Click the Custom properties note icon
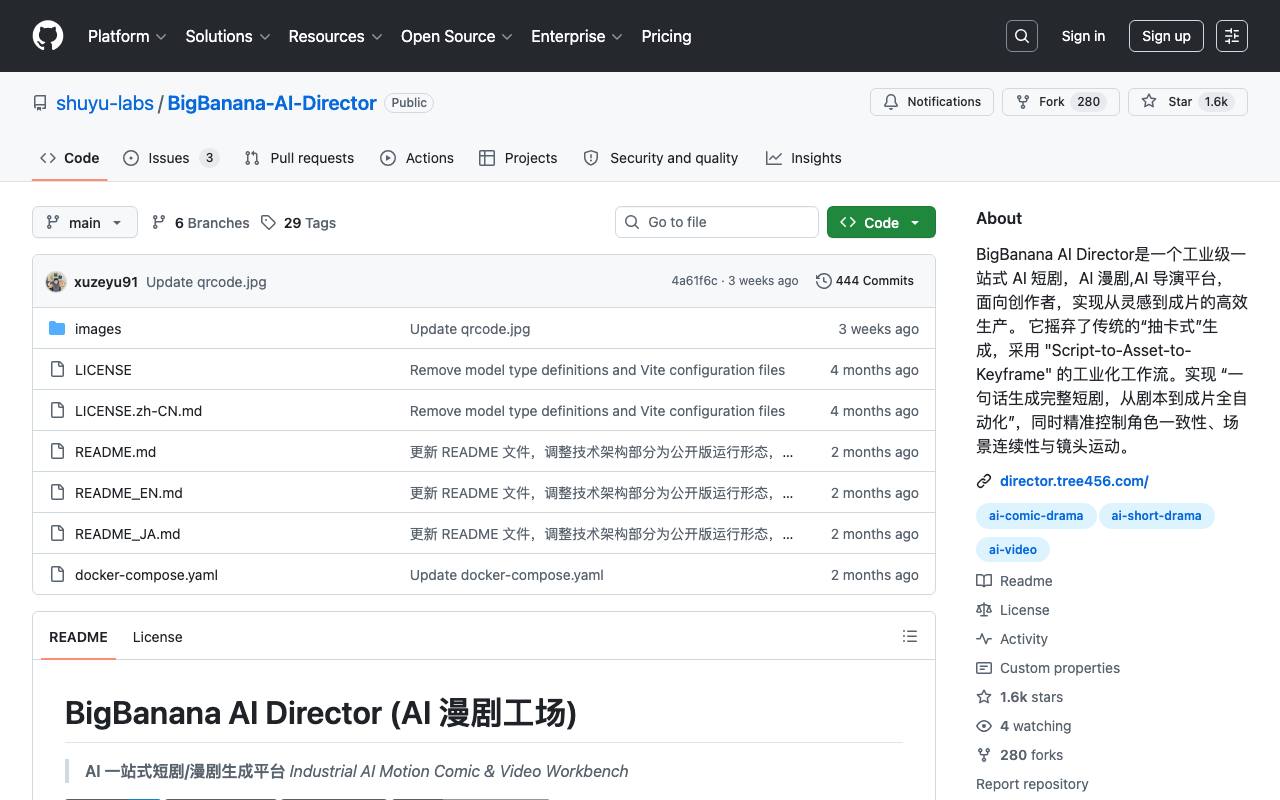Screen dimensions: 1280x800 [984, 668]
